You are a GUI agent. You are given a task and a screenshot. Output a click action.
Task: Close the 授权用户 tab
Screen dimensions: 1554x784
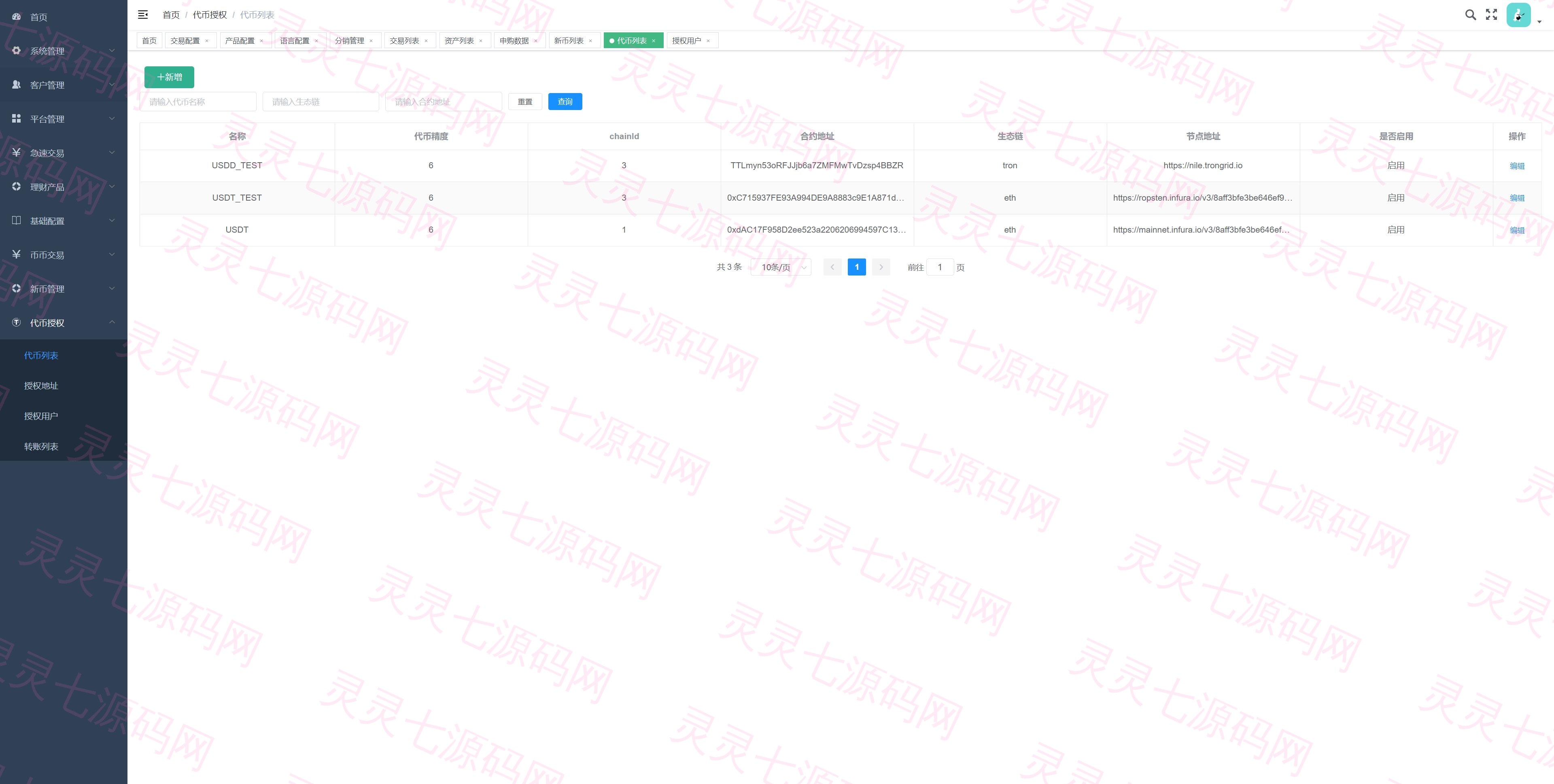point(708,41)
